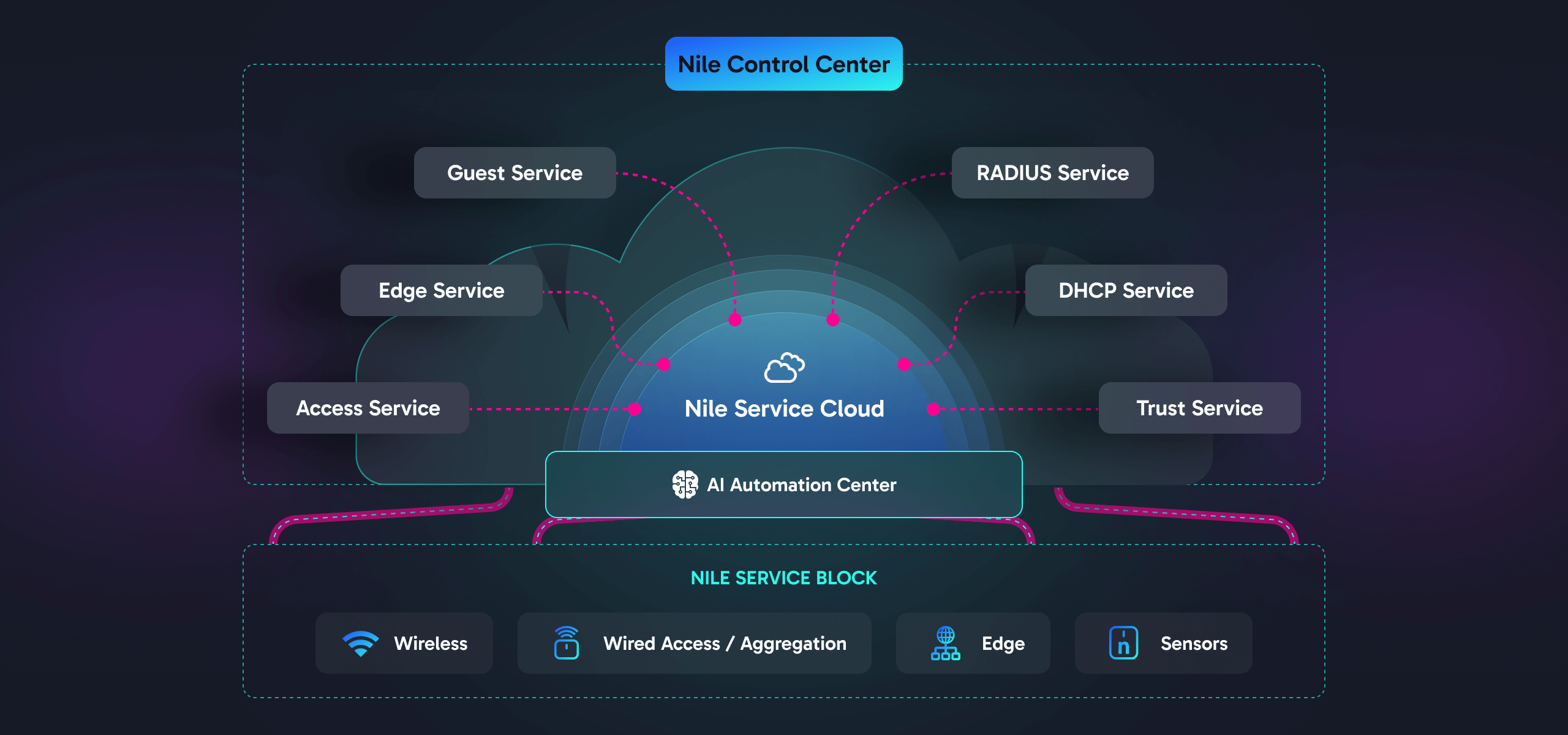Click the wired access device icon
Image resolution: width=1568 pixels, height=735 pixels.
click(x=567, y=643)
